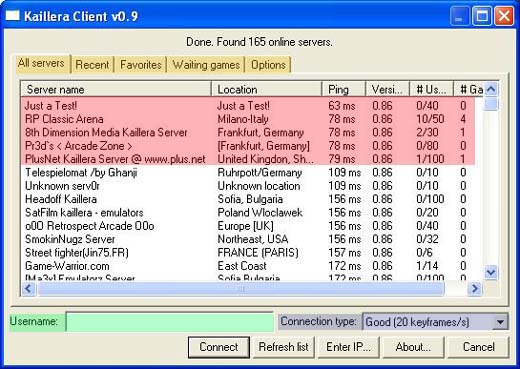The width and height of the screenshot is (520, 369).
Task: Click the '1/100' users value
Action: click(x=430, y=159)
